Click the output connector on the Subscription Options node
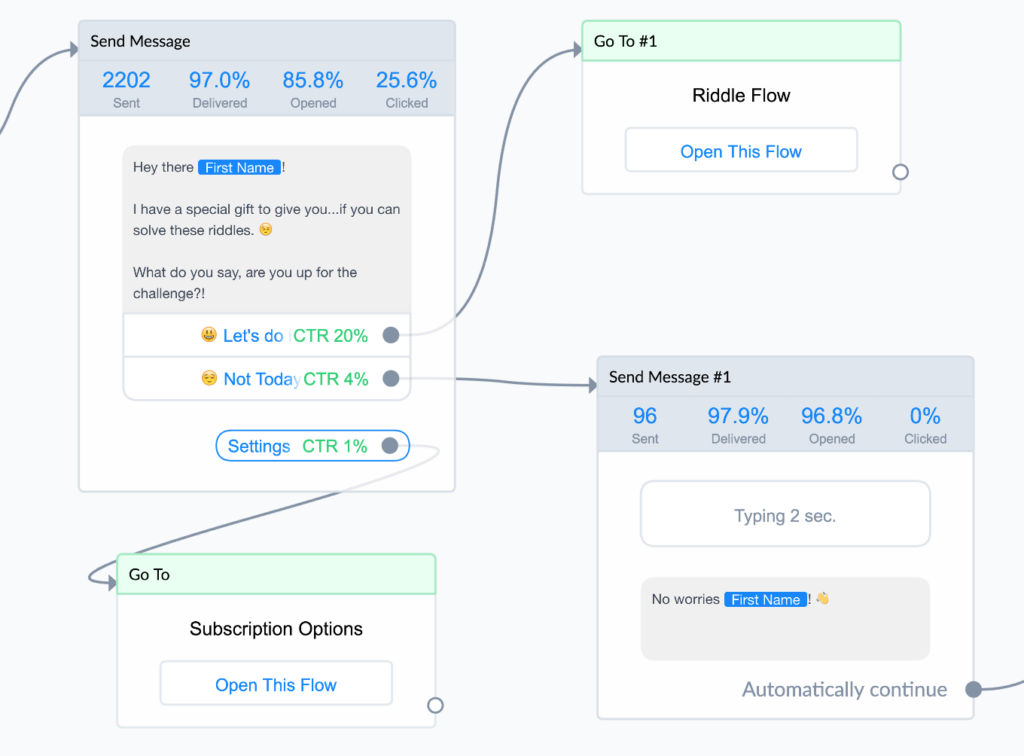1024x756 pixels. [x=435, y=705]
